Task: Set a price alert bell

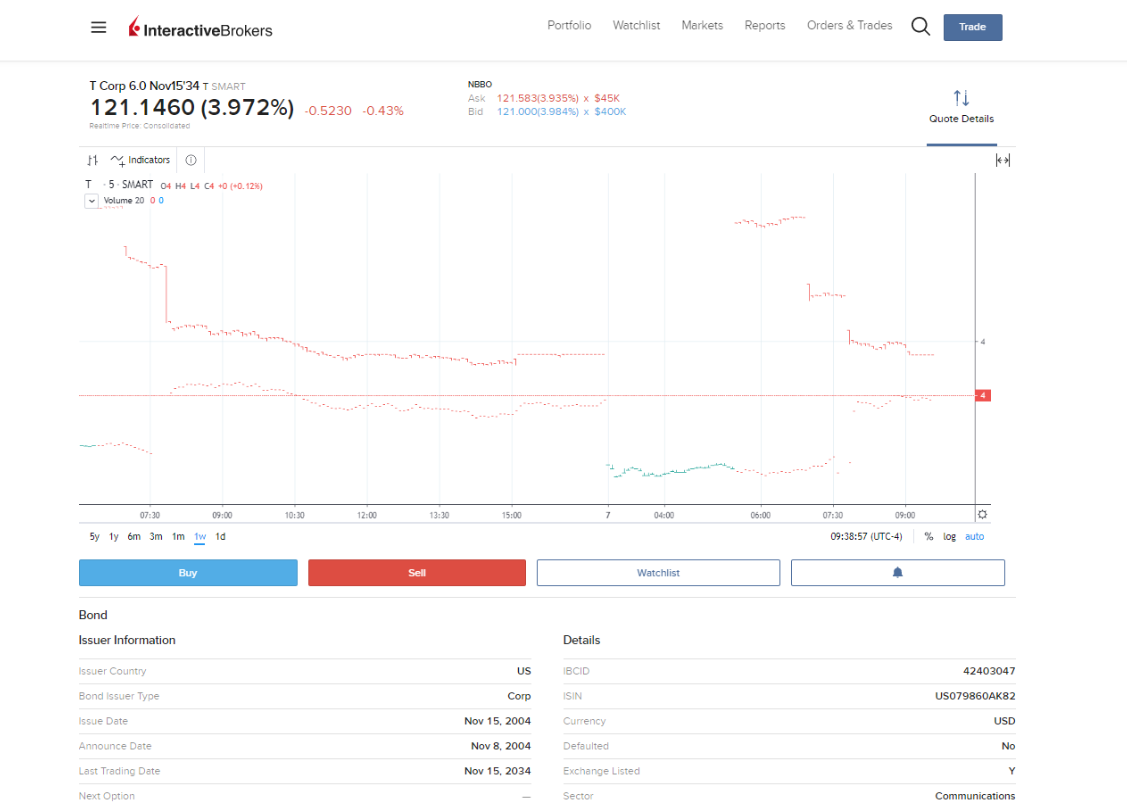Action: pyautogui.click(x=898, y=573)
